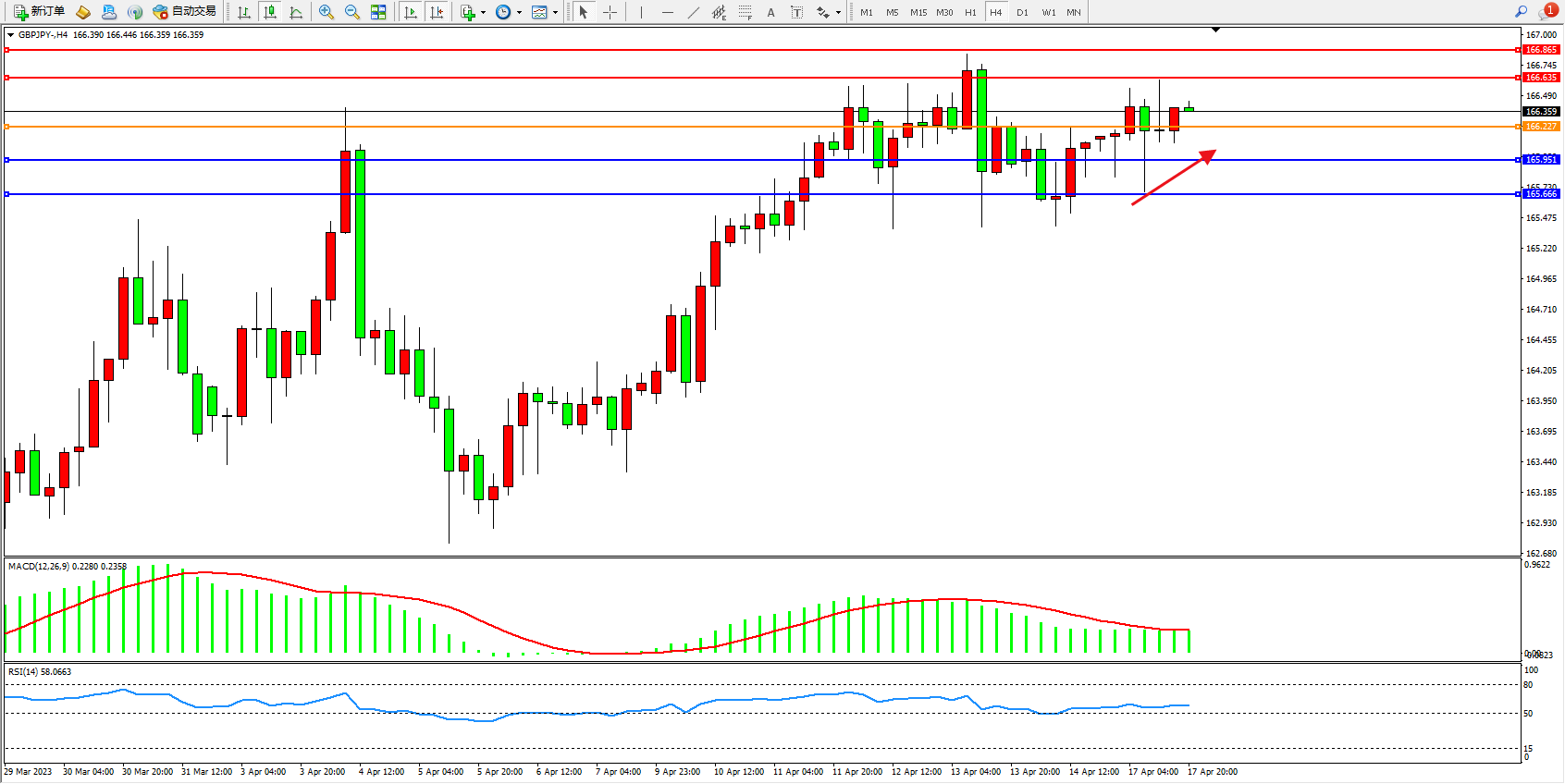Switch chart to candlestick mode

(x=270, y=12)
